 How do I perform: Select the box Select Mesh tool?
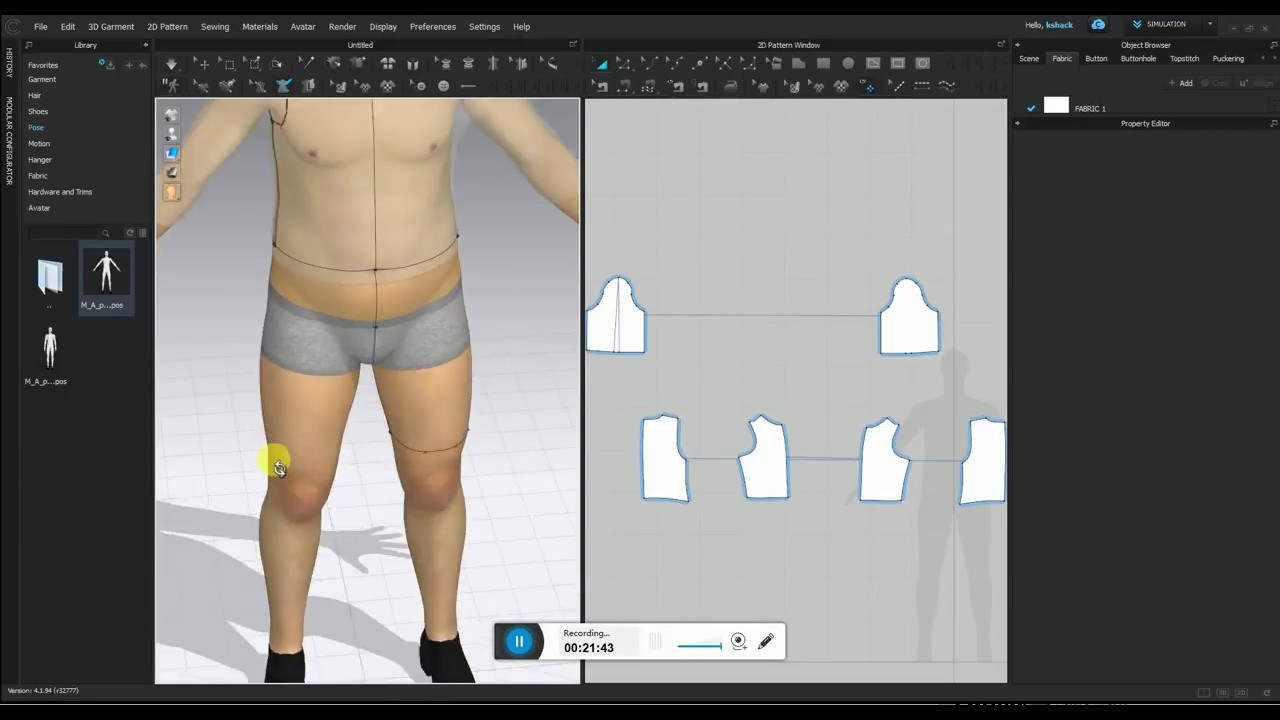[228, 64]
